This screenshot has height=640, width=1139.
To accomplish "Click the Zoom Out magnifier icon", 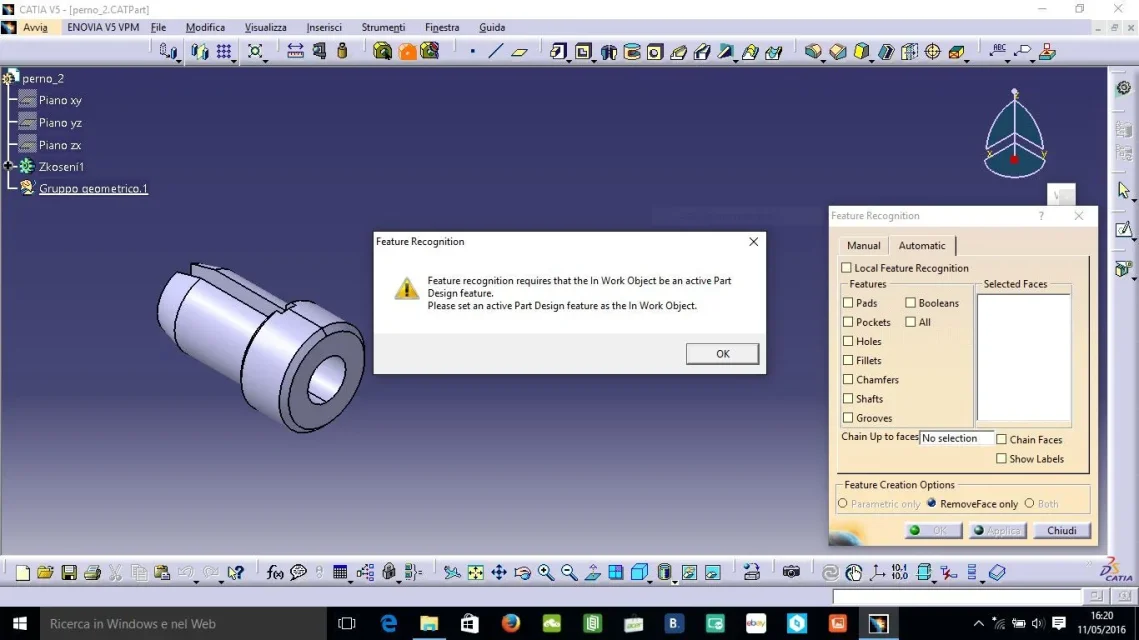I will (x=569, y=572).
